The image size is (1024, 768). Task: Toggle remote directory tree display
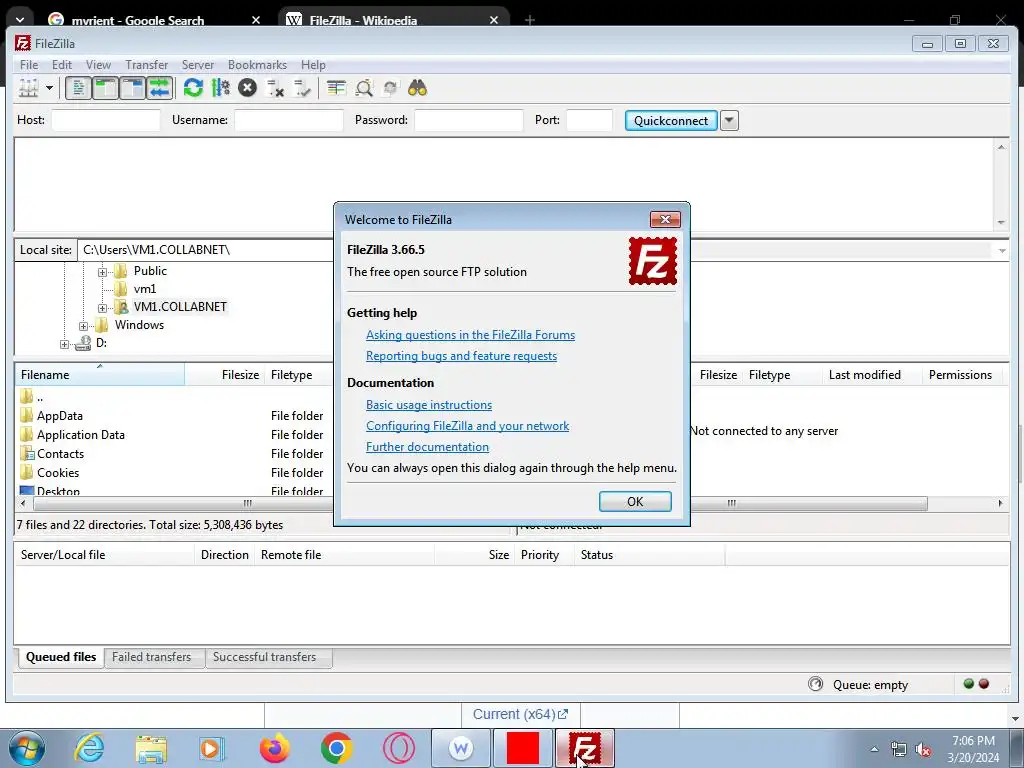point(133,88)
